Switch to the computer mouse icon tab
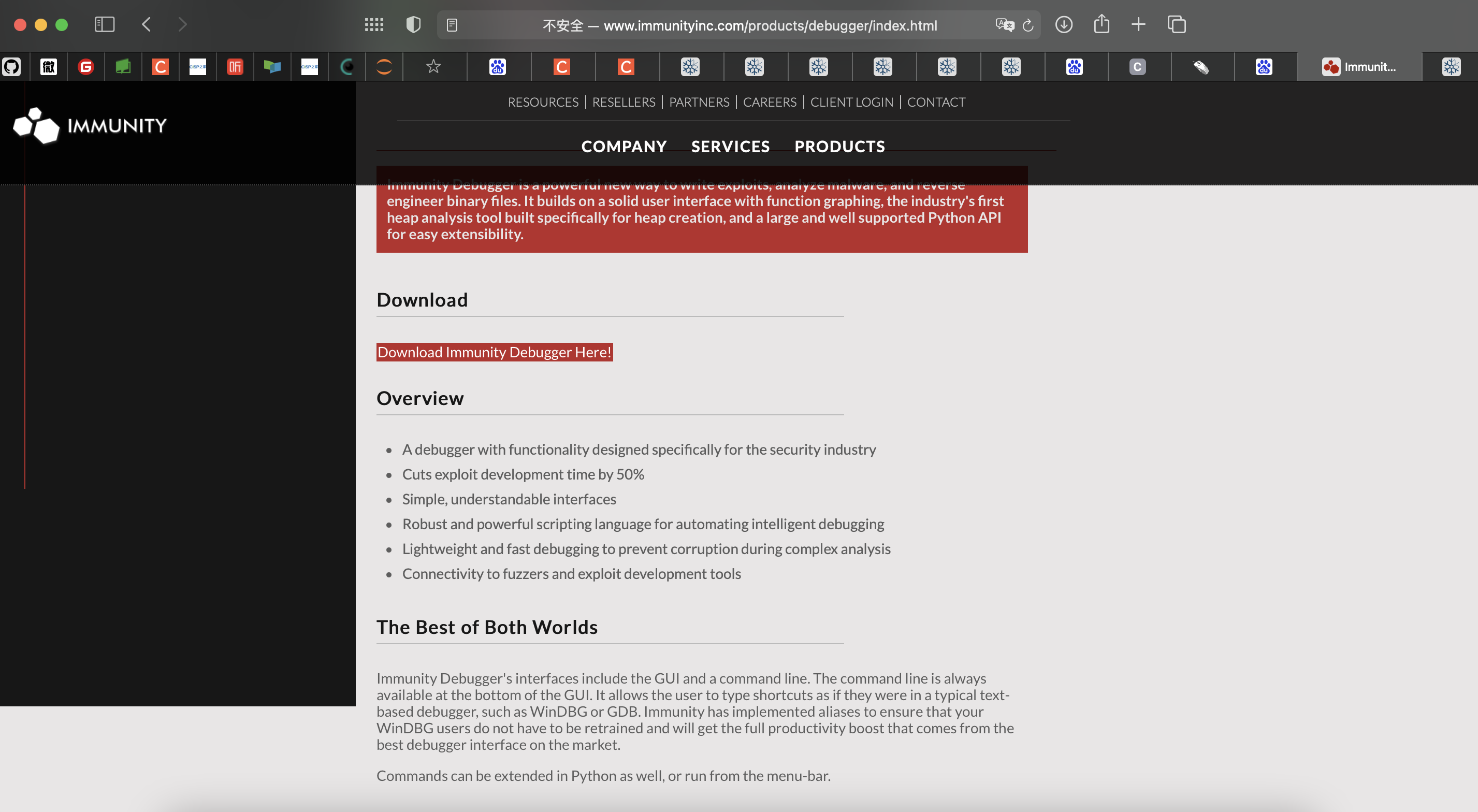 (1201, 67)
